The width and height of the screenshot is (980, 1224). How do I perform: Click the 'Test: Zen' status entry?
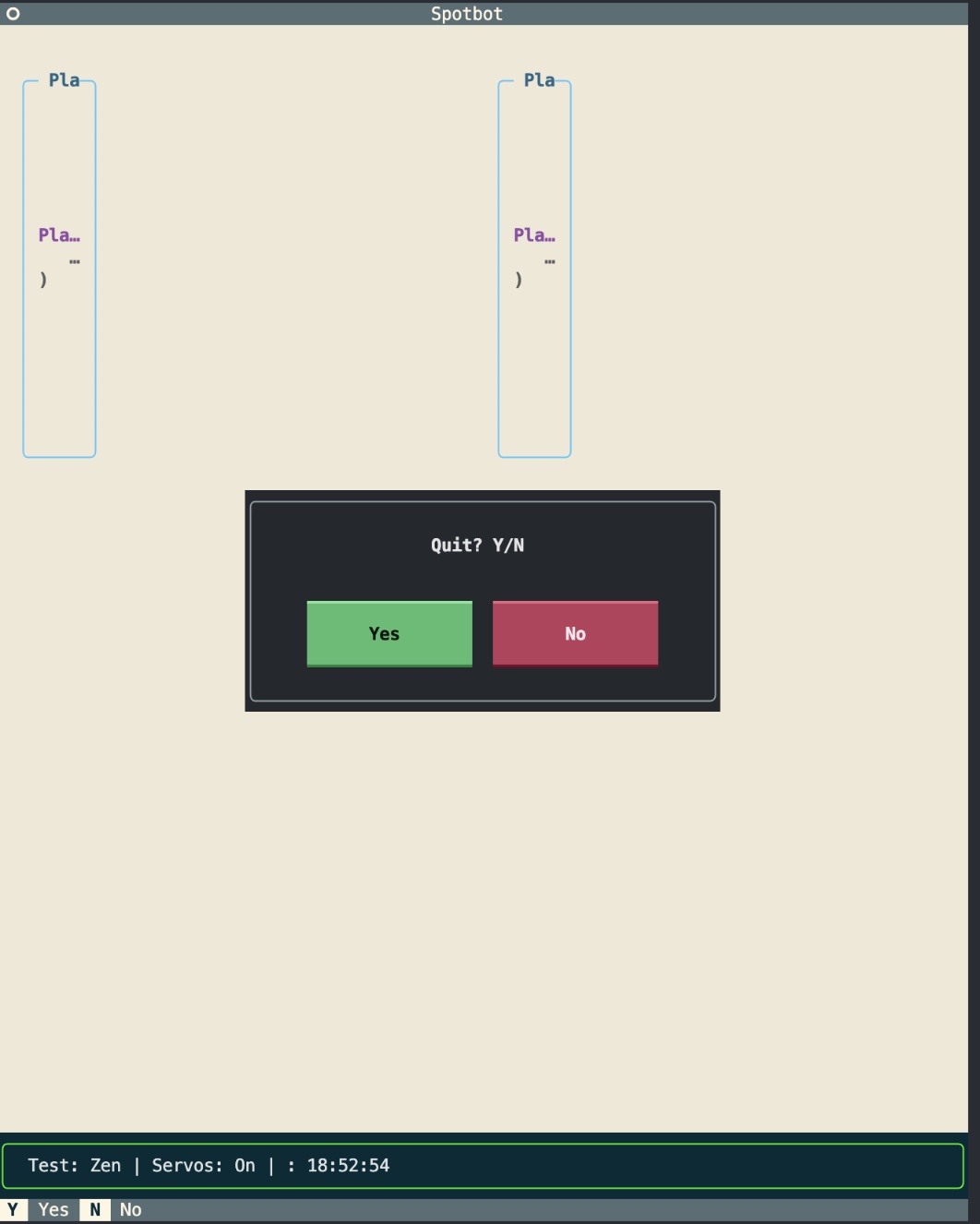(75, 1166)
